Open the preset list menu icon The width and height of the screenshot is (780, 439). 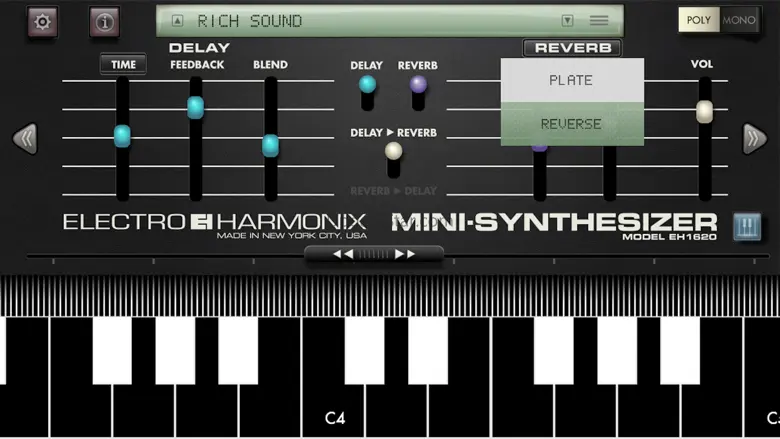pos(599,20)
